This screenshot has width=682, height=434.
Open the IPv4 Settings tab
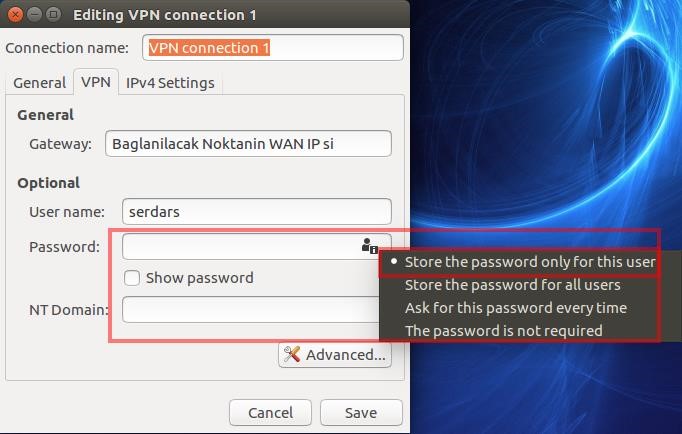pos(170,83)
